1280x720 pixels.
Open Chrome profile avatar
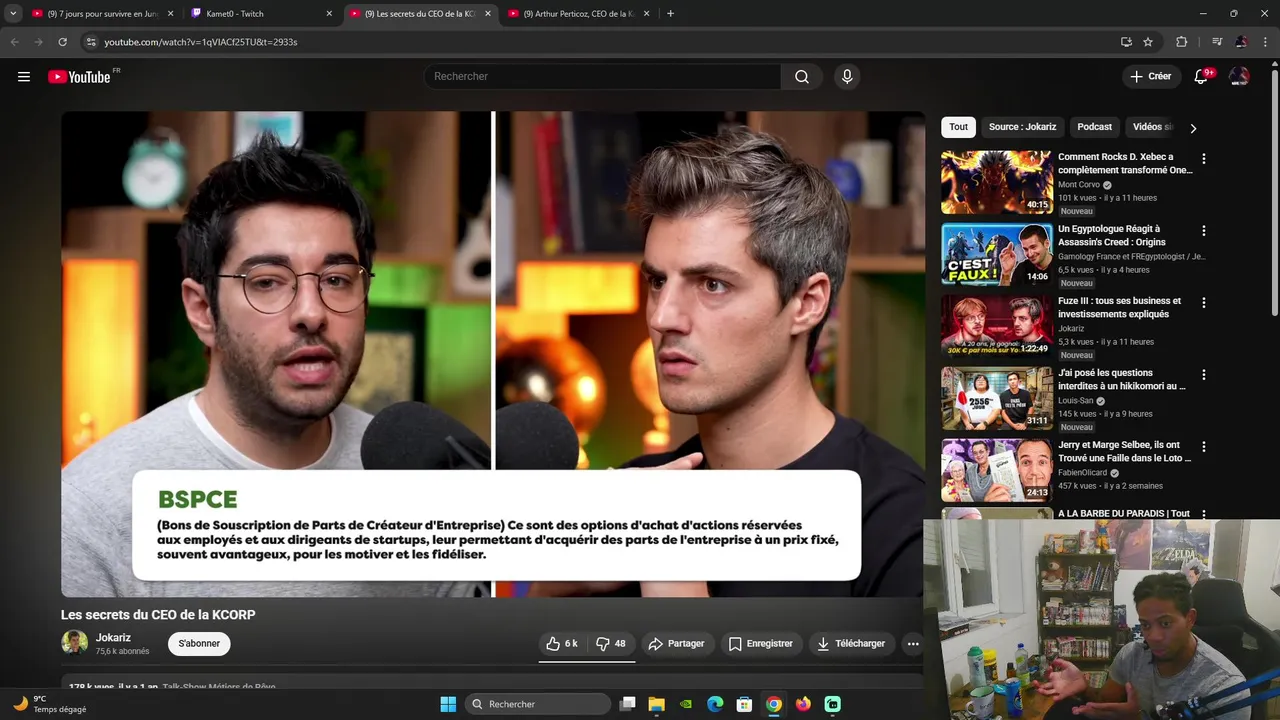click(1241, 42)
